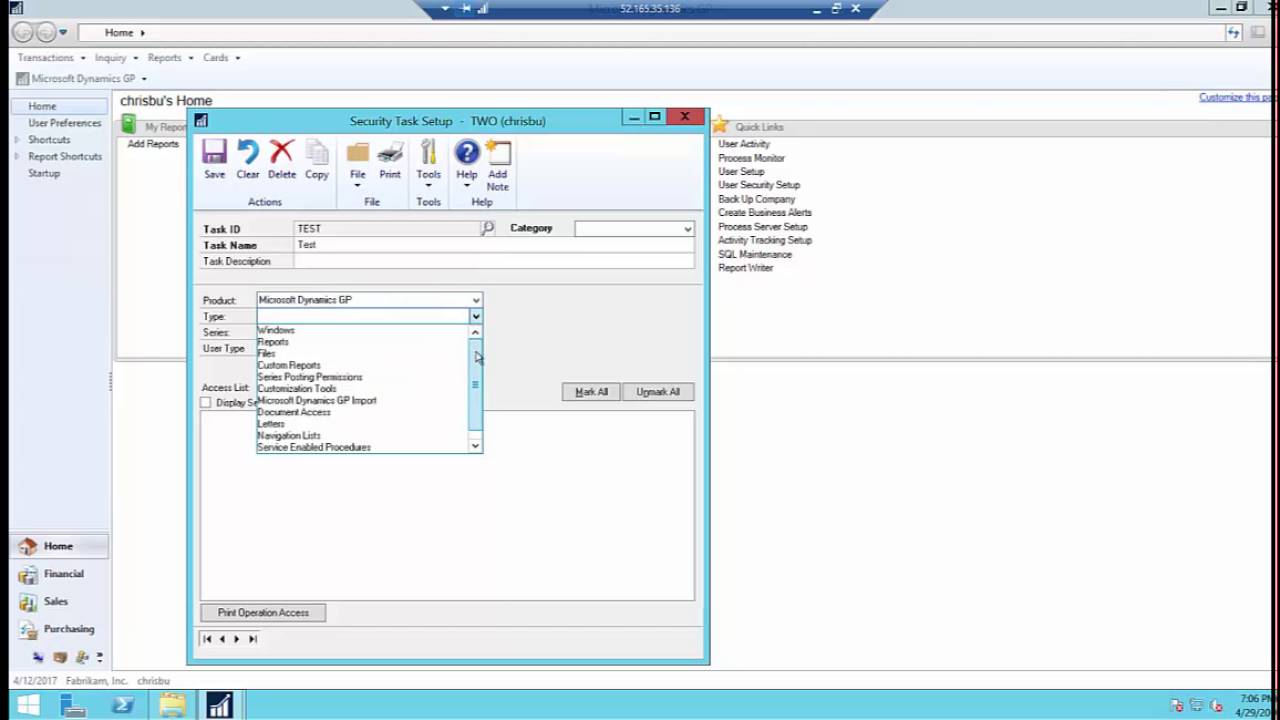Click scroll down arrow of Type list
This screenshot has height=720, width=1280.
475,446
